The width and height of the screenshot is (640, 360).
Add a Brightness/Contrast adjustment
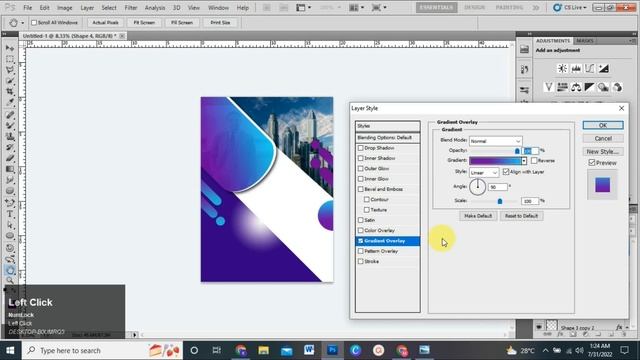(x=562, y=69)
